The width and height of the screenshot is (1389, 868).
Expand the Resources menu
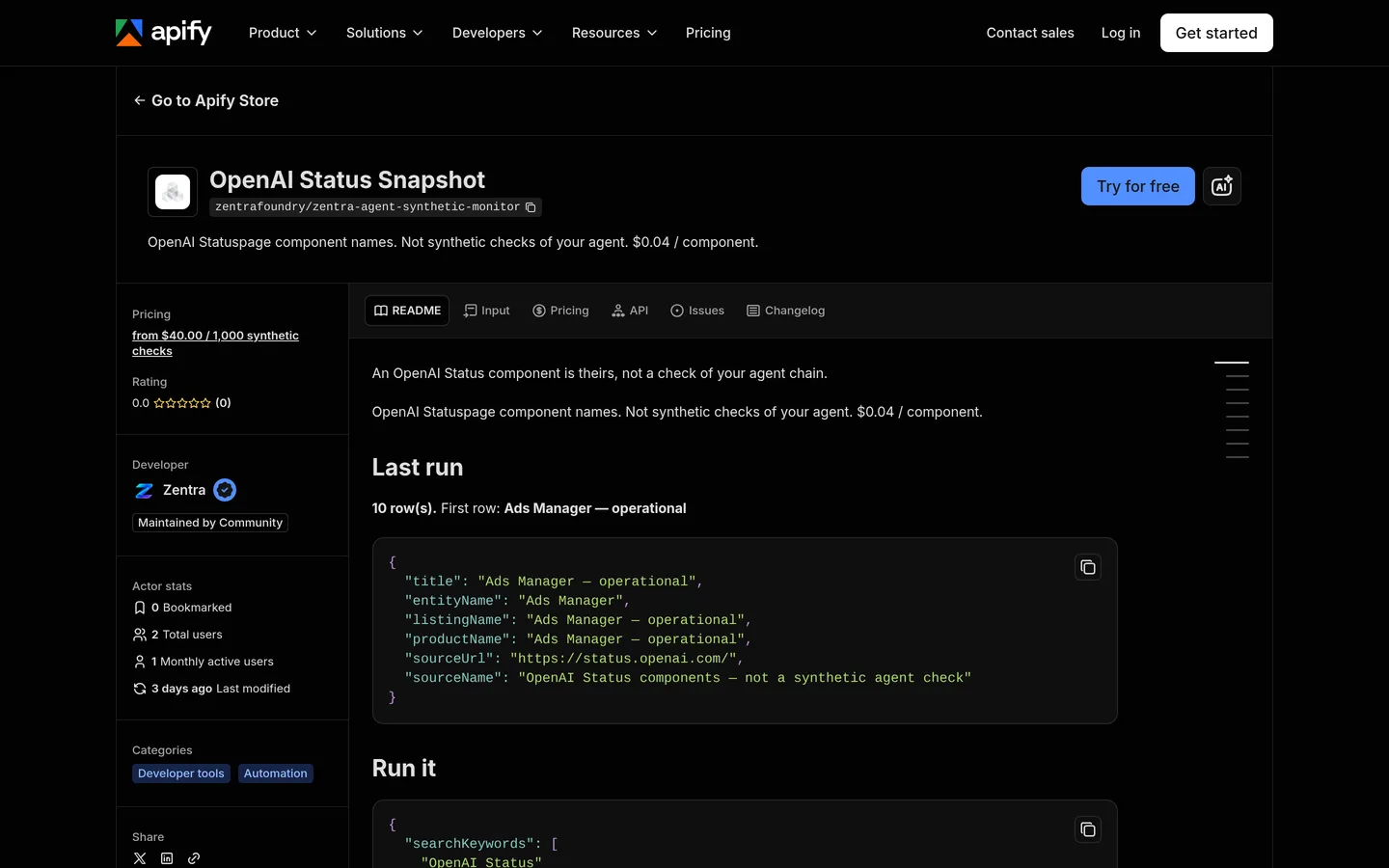pyautogui.click(x=614, y=33)
